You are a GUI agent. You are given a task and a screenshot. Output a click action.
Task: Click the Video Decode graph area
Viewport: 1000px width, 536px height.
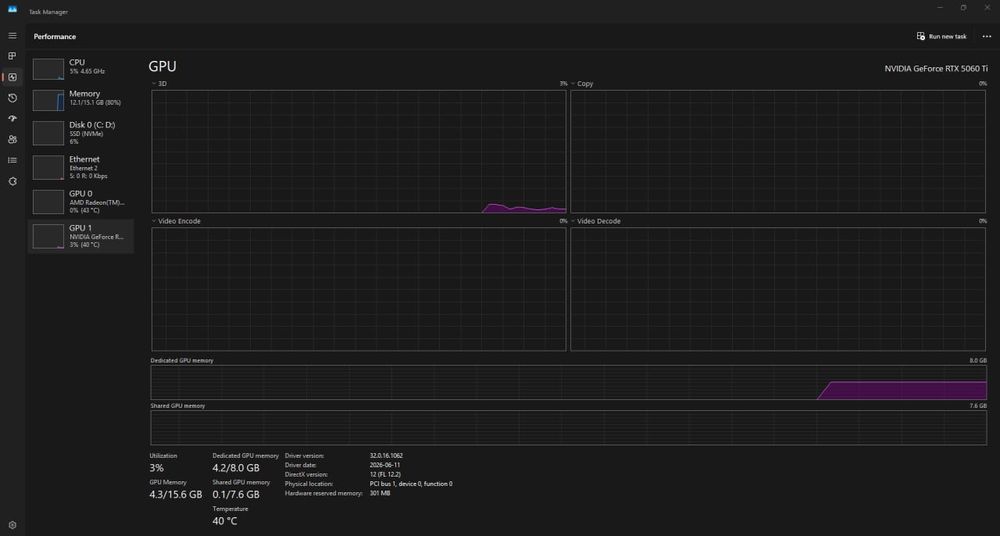(x=778, y=289)
